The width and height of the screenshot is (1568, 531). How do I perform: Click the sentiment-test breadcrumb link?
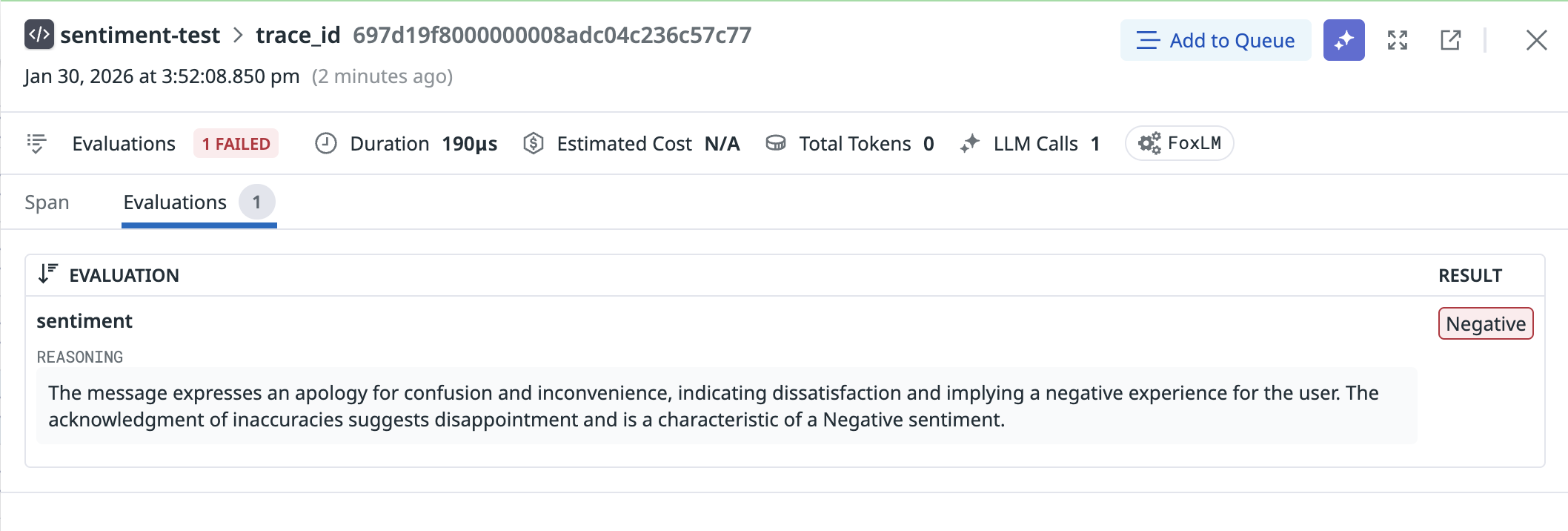pyautogui.click(x=140, y=35)
